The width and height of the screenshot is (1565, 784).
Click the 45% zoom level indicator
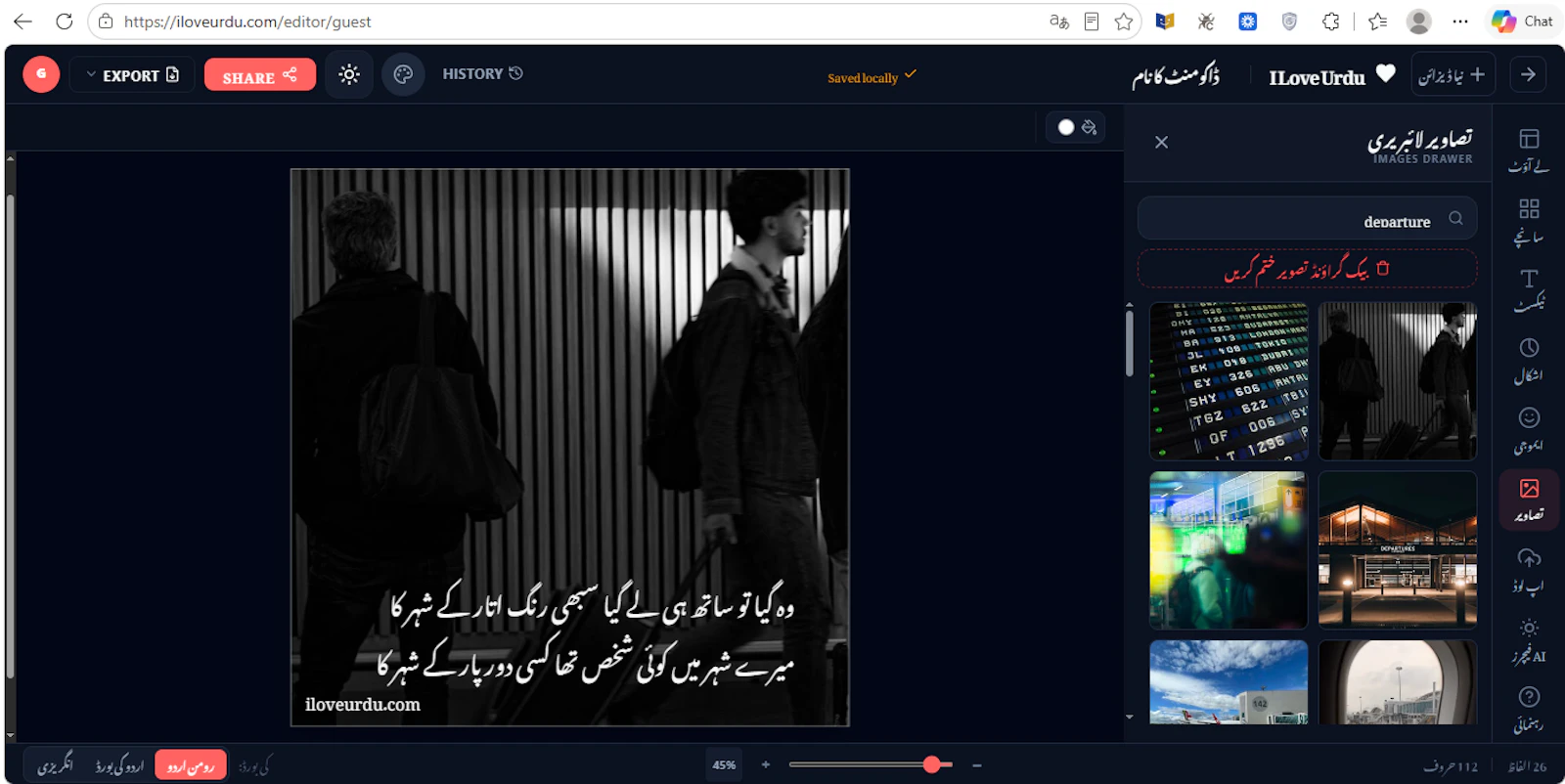tap(724, 765)
